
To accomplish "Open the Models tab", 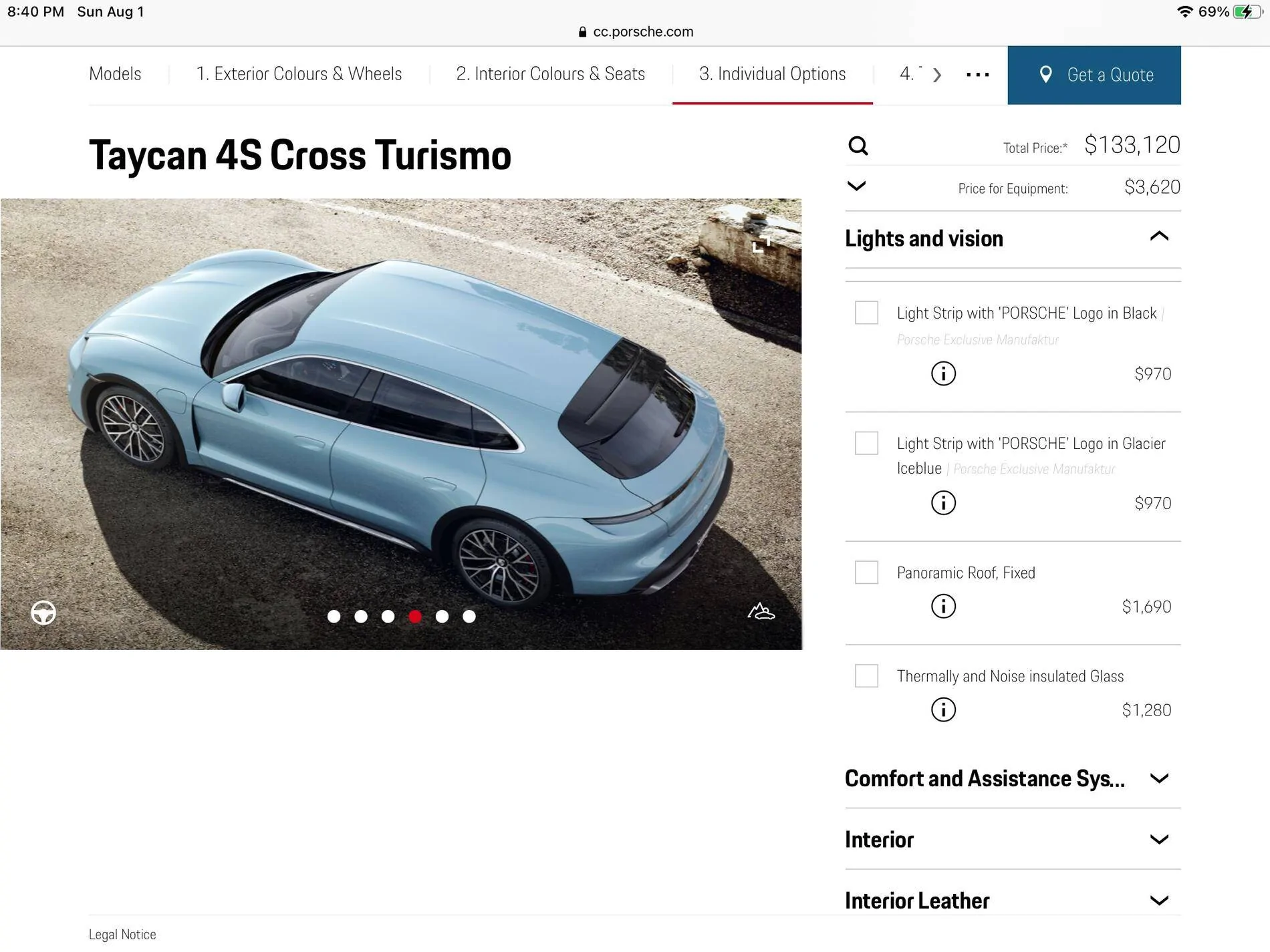I will point(115,73).
